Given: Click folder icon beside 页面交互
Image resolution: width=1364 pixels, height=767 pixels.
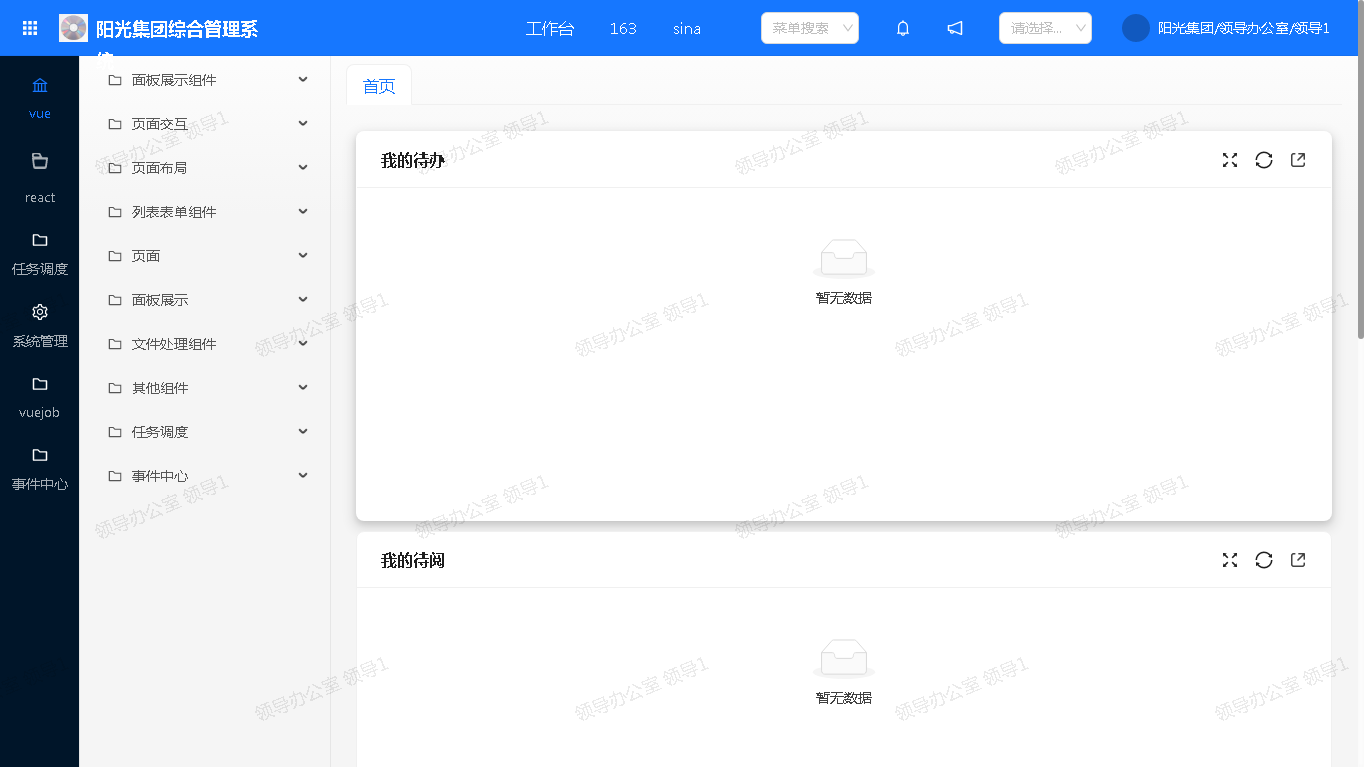Looking at the screenshot, I should pyautogui.click(x=115, y=124).
